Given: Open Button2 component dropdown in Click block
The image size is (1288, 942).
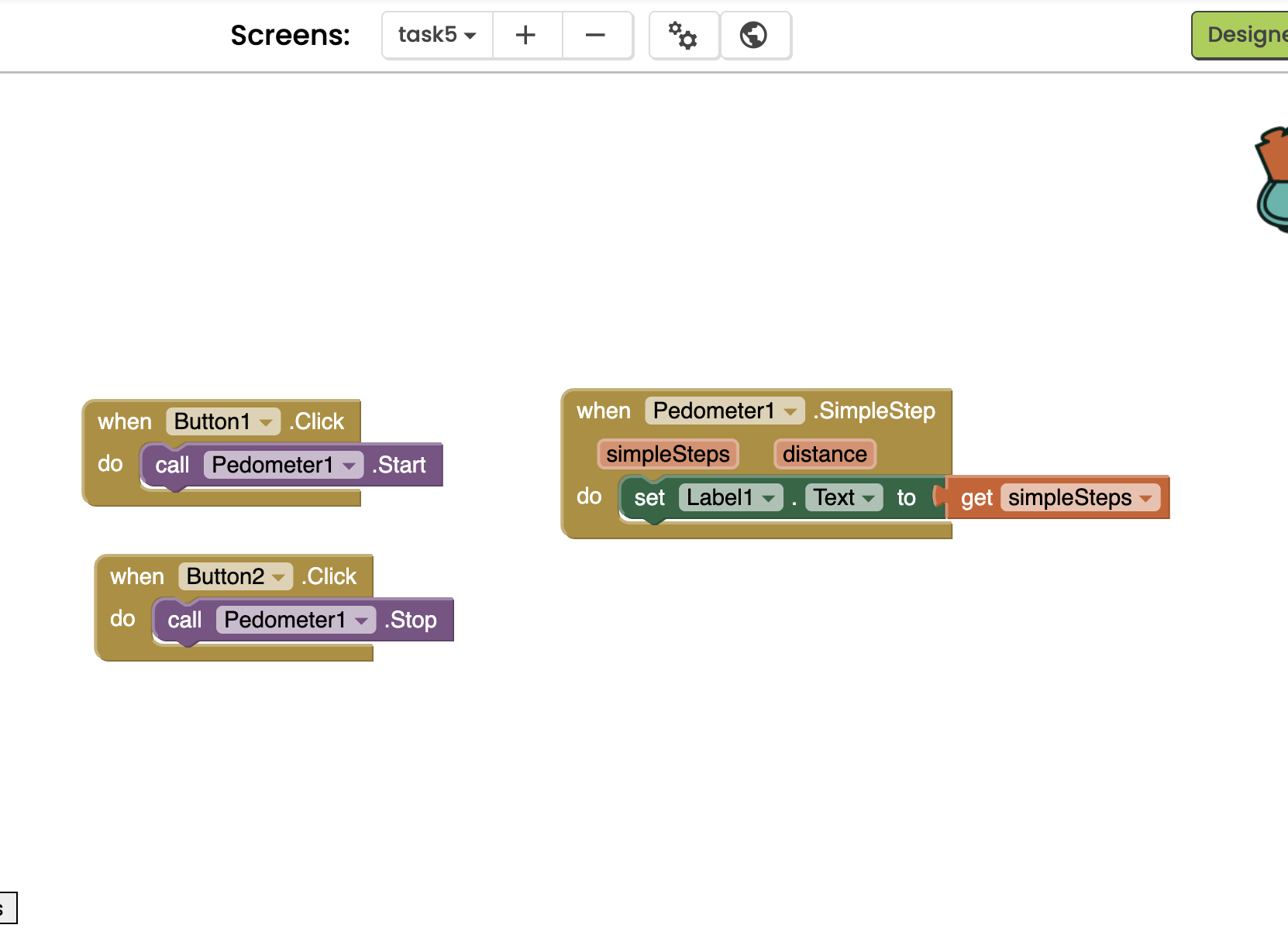Looking at the screenshot, I should [236, 576].
